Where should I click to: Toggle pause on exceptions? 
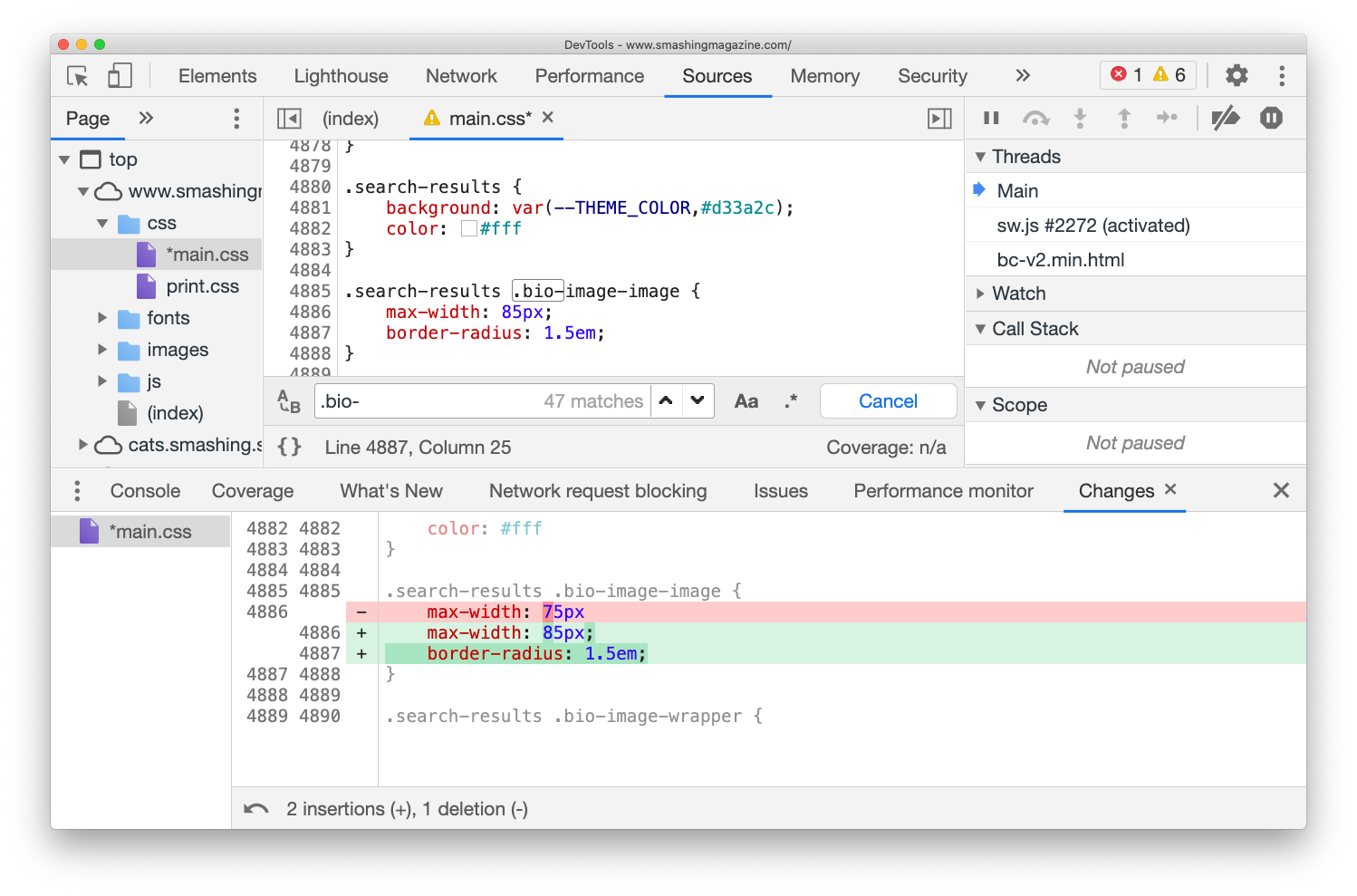point(1271,118)
